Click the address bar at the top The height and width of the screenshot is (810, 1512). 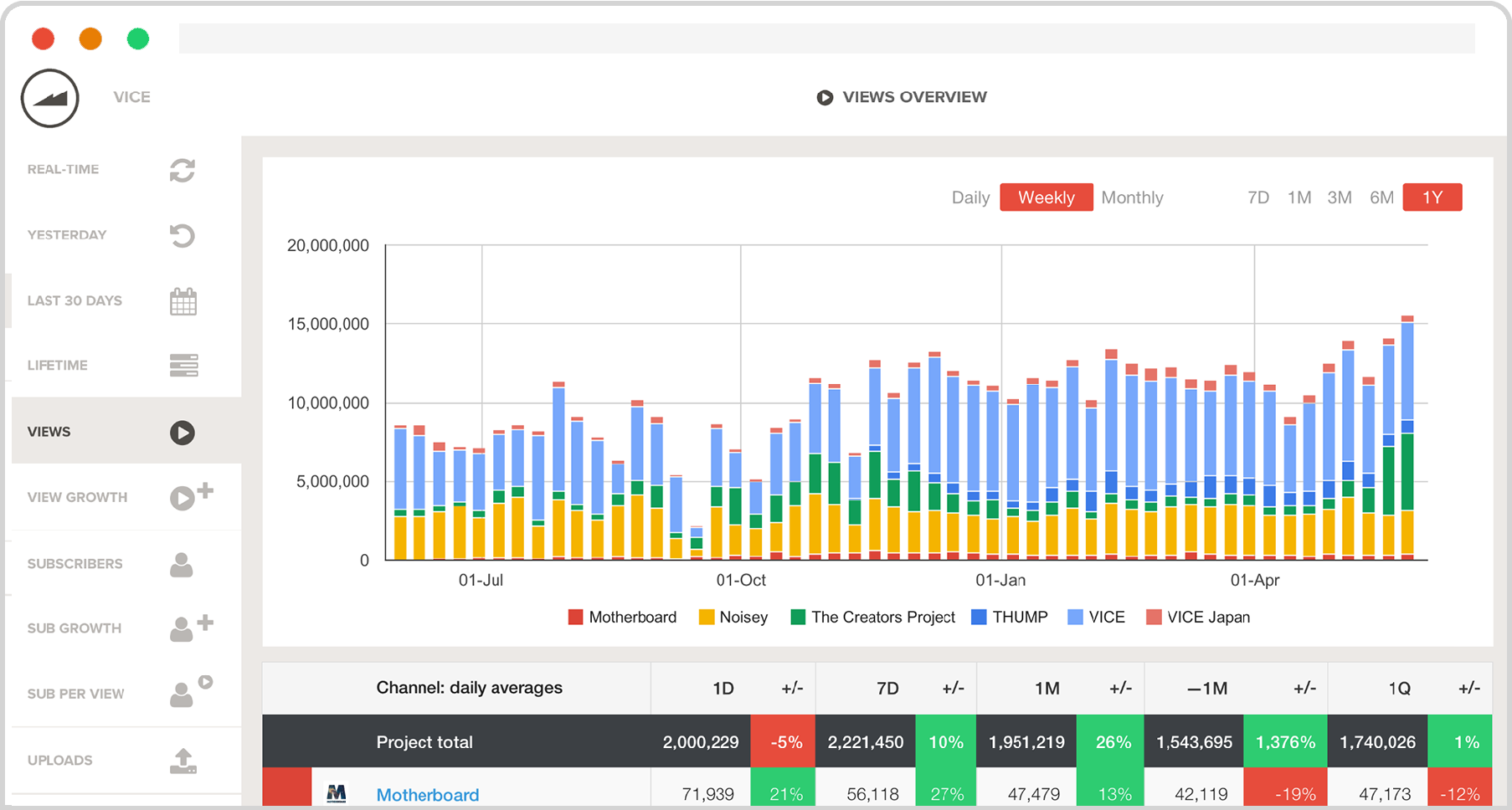[x=825, y=38]
